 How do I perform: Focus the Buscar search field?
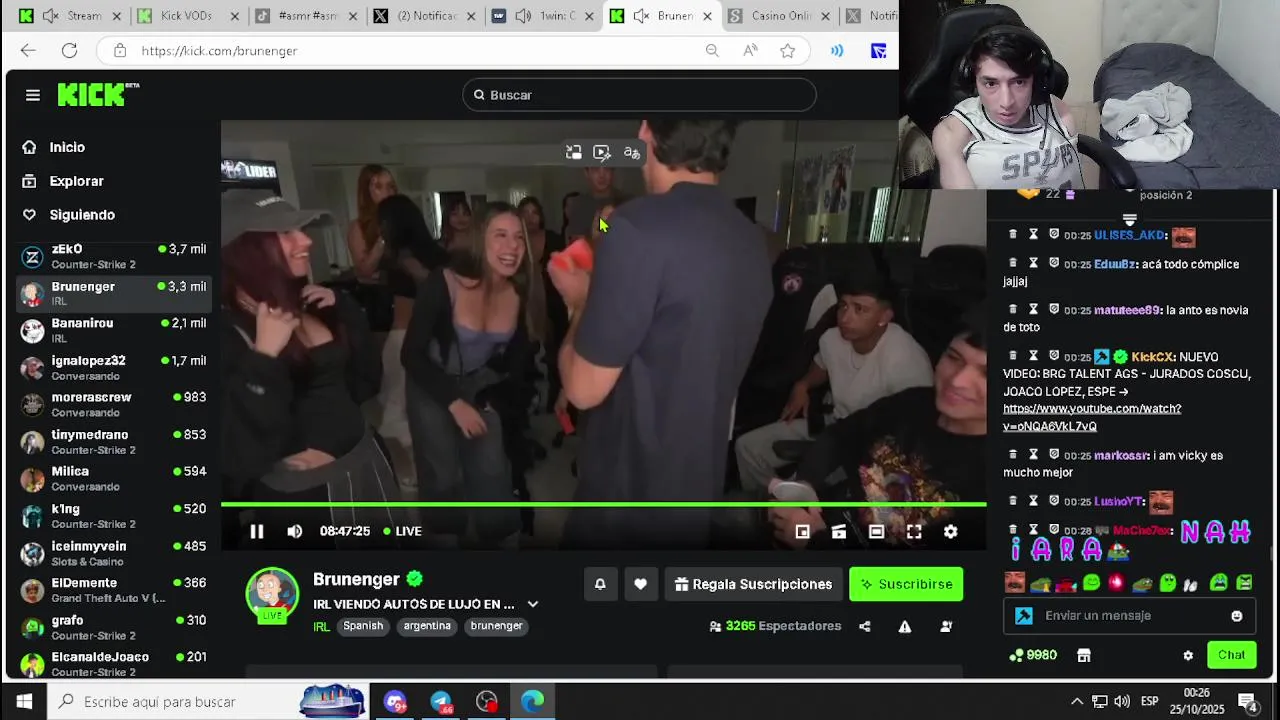coord(639,95)
